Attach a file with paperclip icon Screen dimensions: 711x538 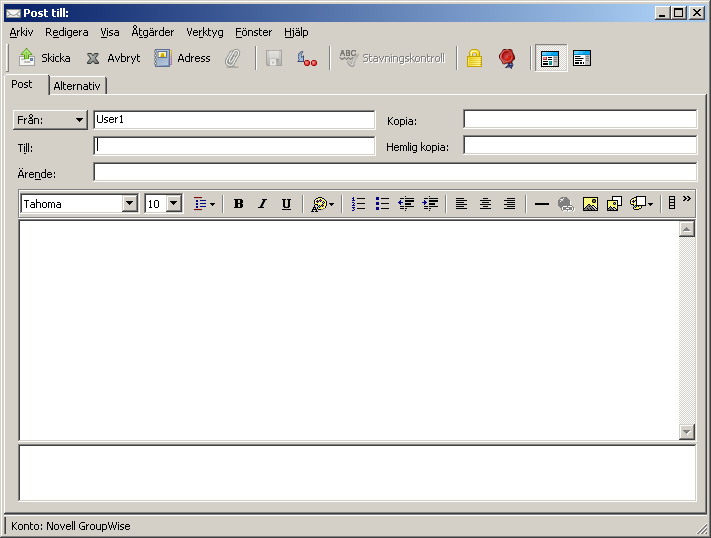point(233,58)
